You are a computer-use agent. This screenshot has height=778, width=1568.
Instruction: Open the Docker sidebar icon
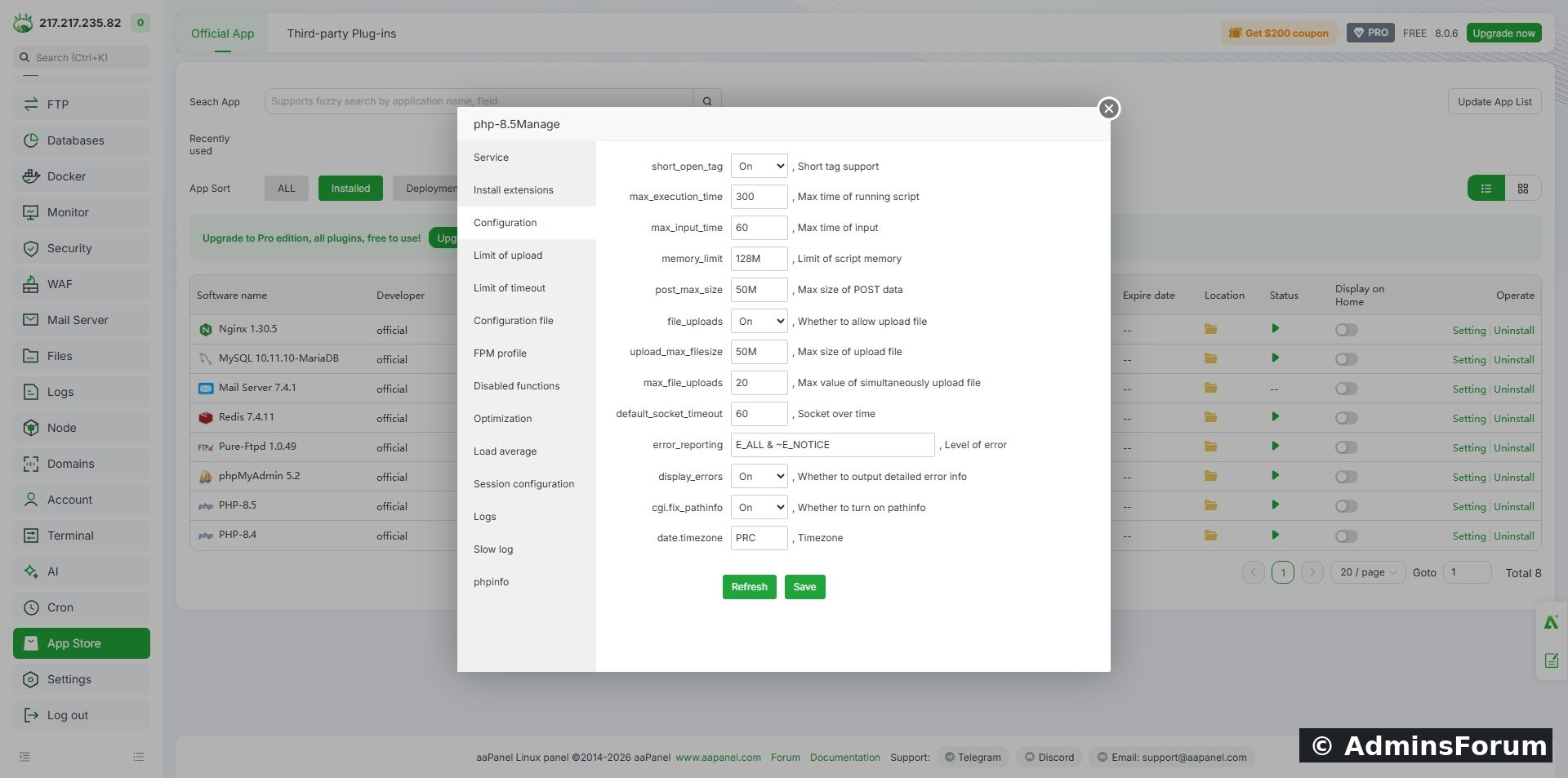31,176
